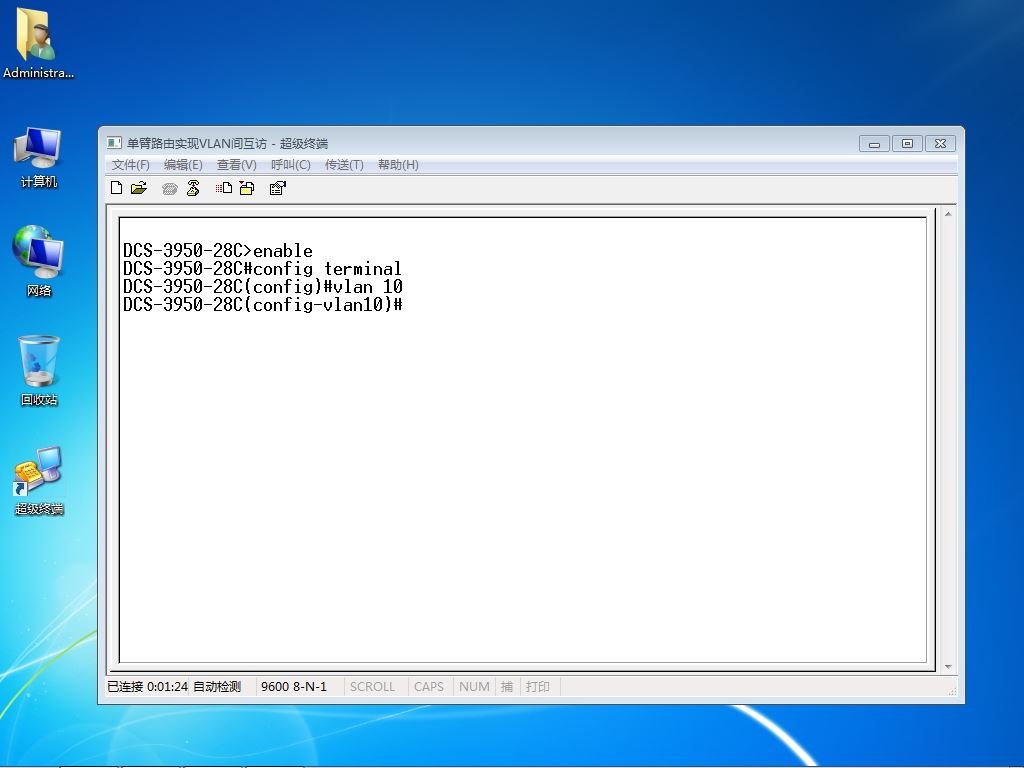Click the New connection toolbar icon
1024x768 pixels.
coord(116,188)
